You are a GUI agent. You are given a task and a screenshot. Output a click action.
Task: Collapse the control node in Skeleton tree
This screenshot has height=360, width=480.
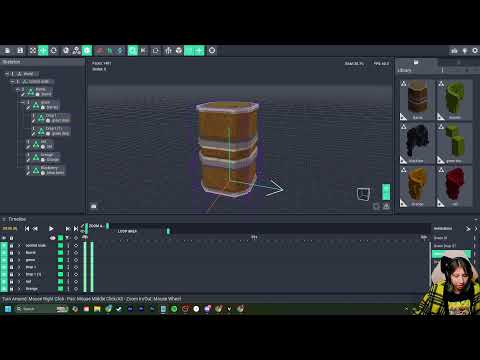pyautogui.click(x=12, y=82)
